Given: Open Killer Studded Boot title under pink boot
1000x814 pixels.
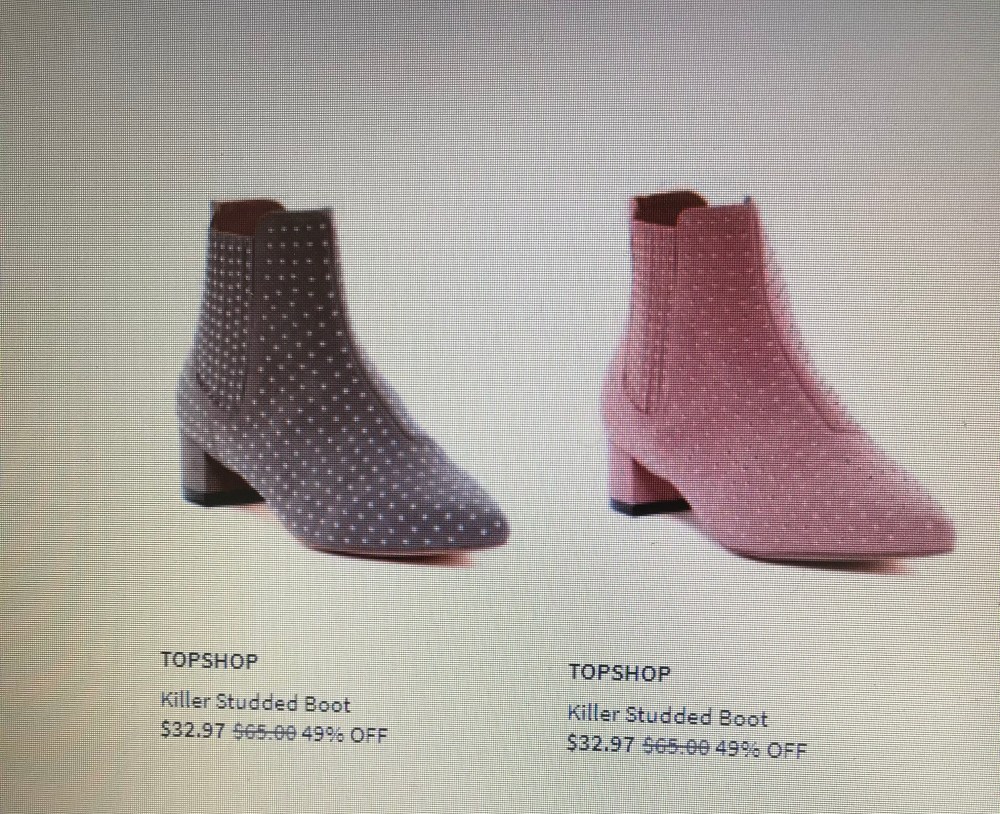Looking at the screenshot, I should tap(667, 716).
